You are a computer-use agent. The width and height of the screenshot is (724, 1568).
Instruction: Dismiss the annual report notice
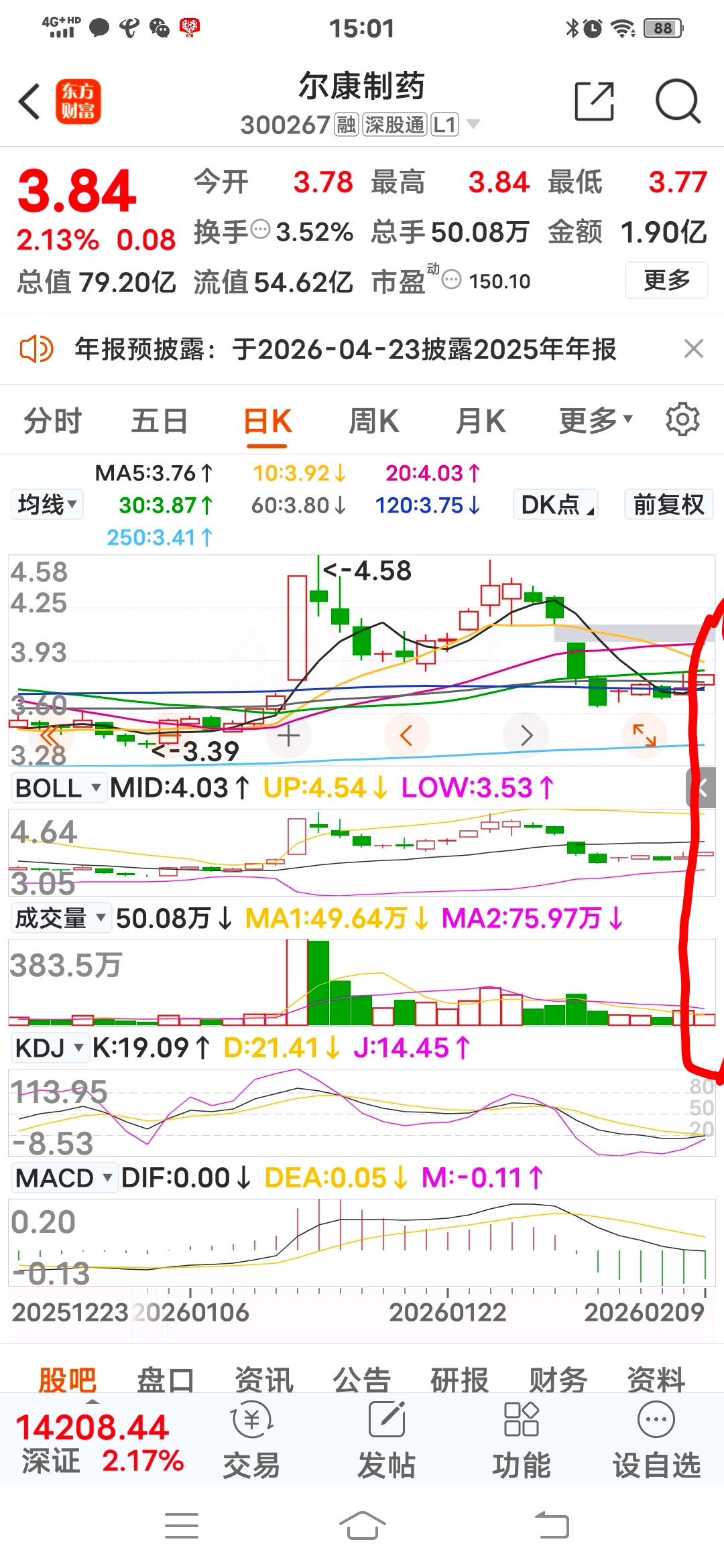click(694, 349)
